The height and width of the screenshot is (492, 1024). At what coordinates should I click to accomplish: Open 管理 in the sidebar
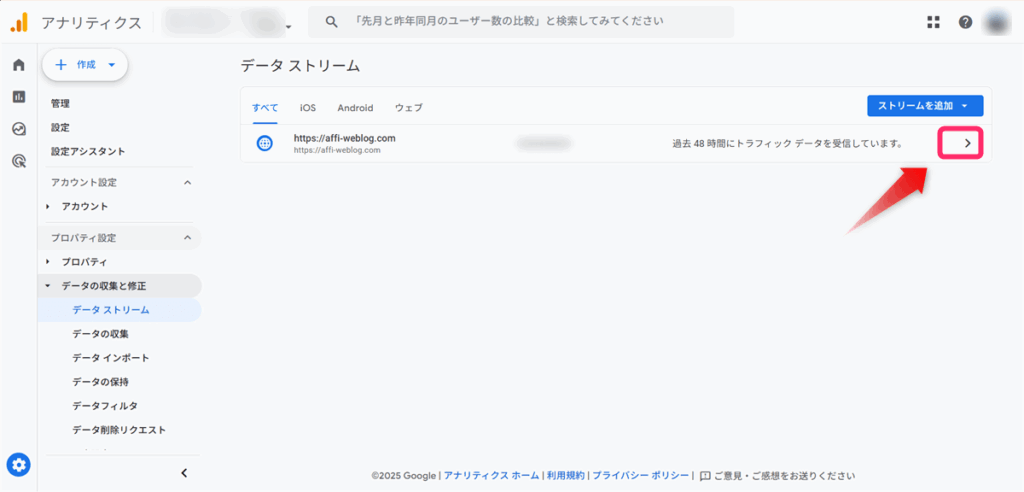[61, 103]
